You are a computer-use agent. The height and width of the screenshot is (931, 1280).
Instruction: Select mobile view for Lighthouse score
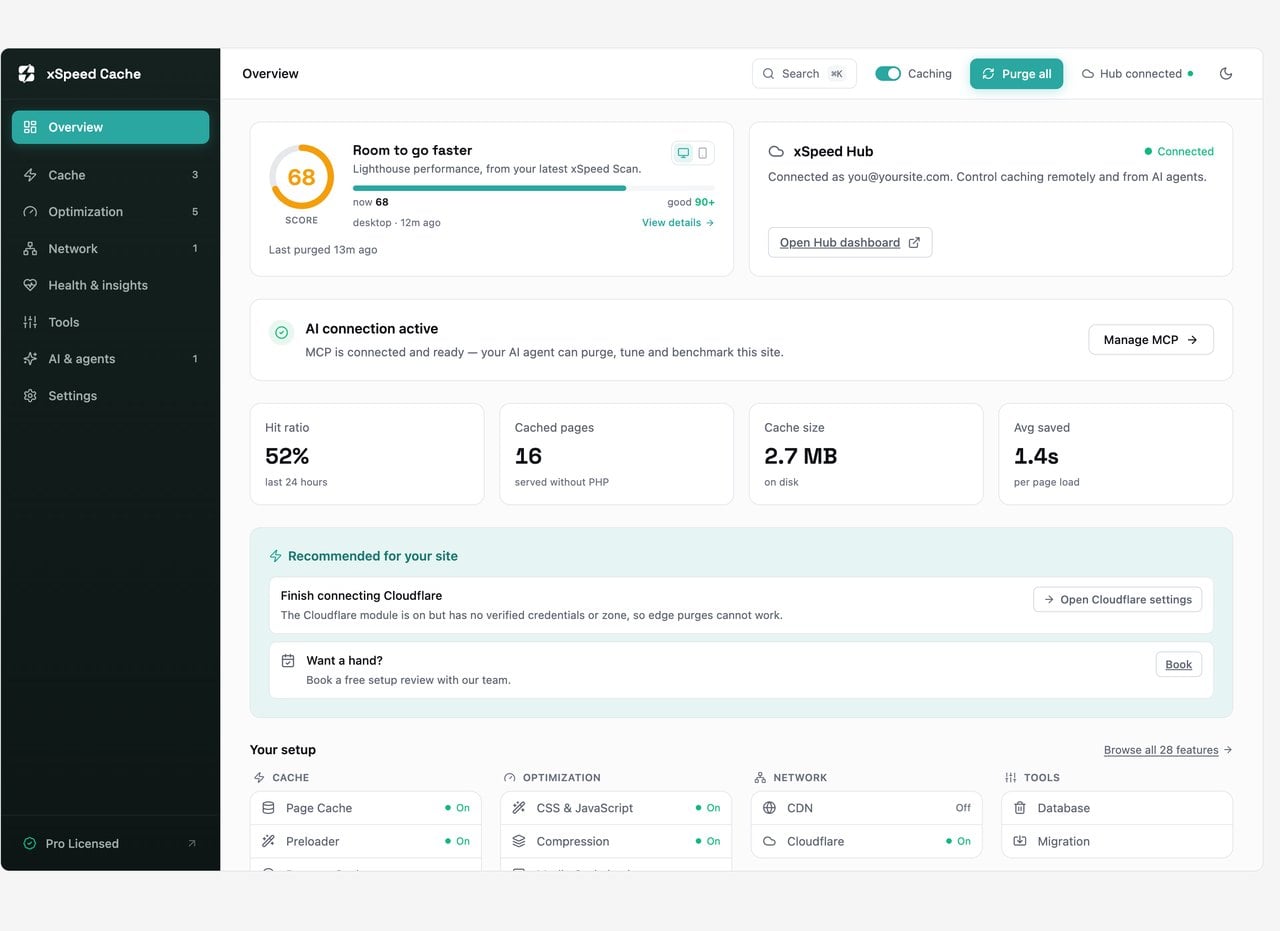tap(703, 153)
